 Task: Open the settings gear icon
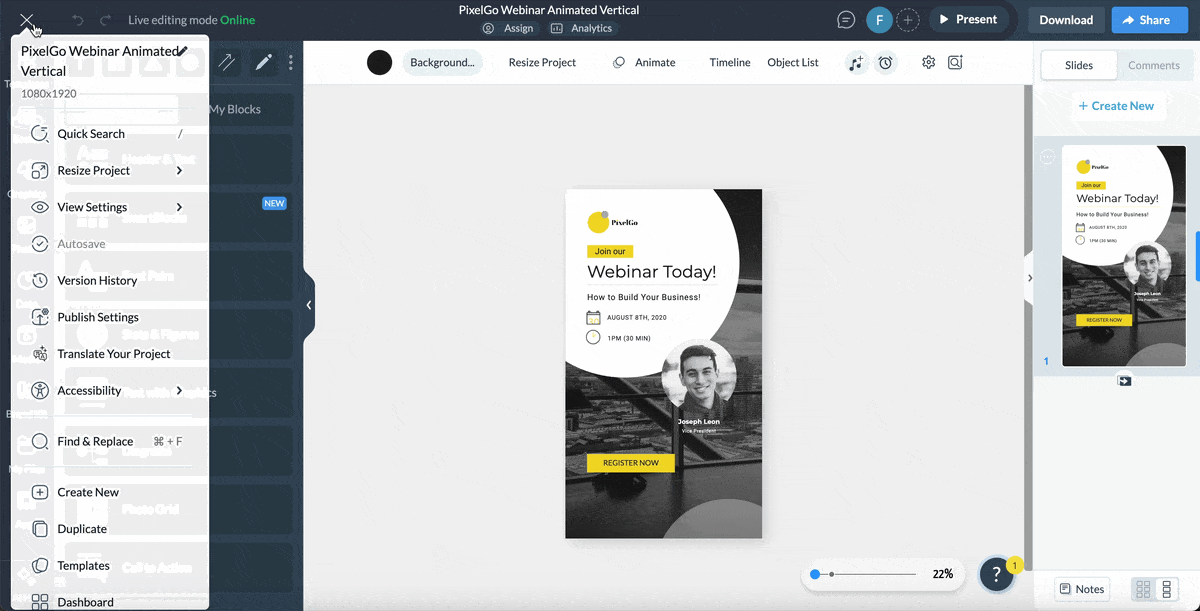point(929,62)
